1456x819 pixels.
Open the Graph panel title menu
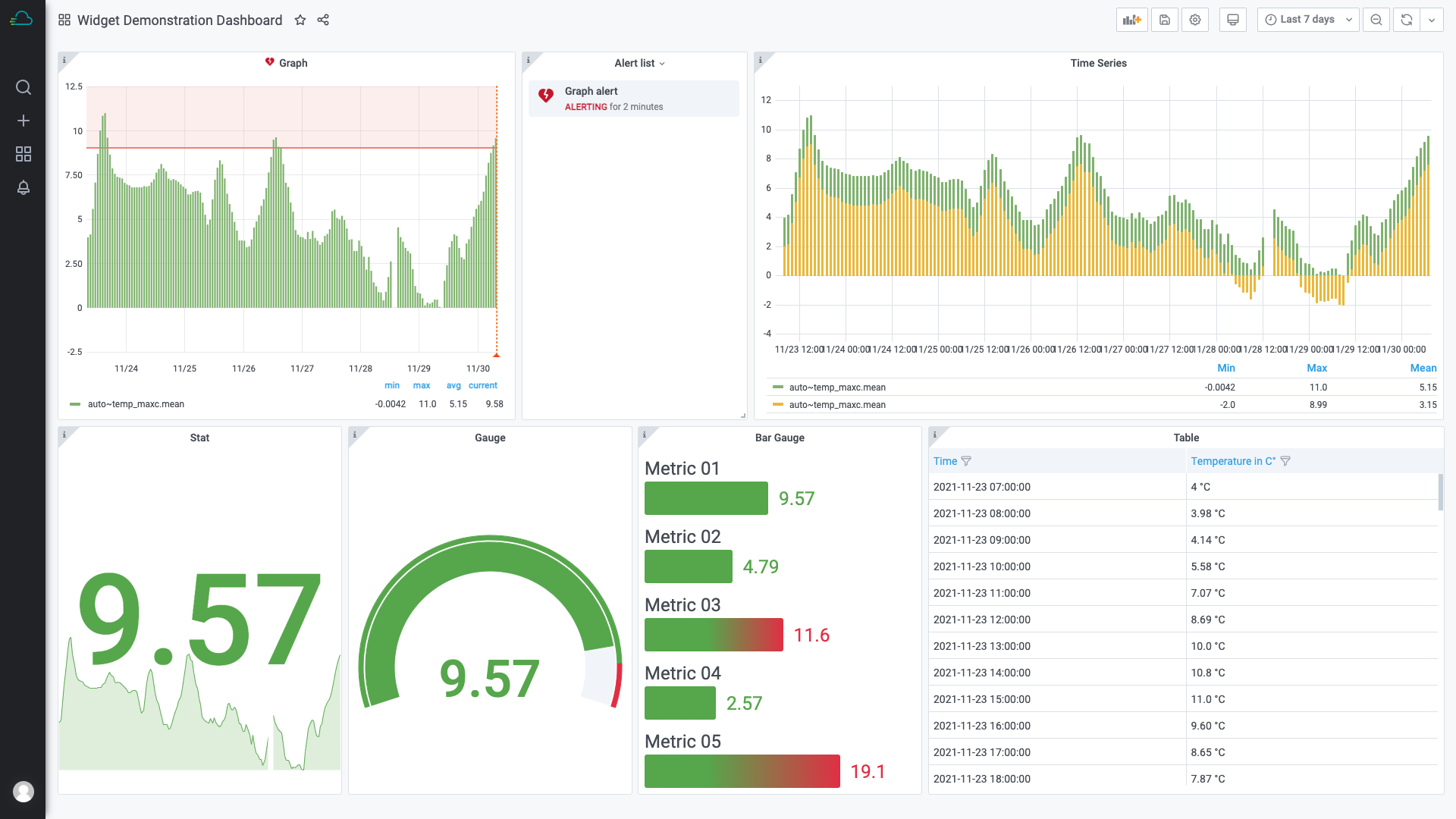[293, 64]
